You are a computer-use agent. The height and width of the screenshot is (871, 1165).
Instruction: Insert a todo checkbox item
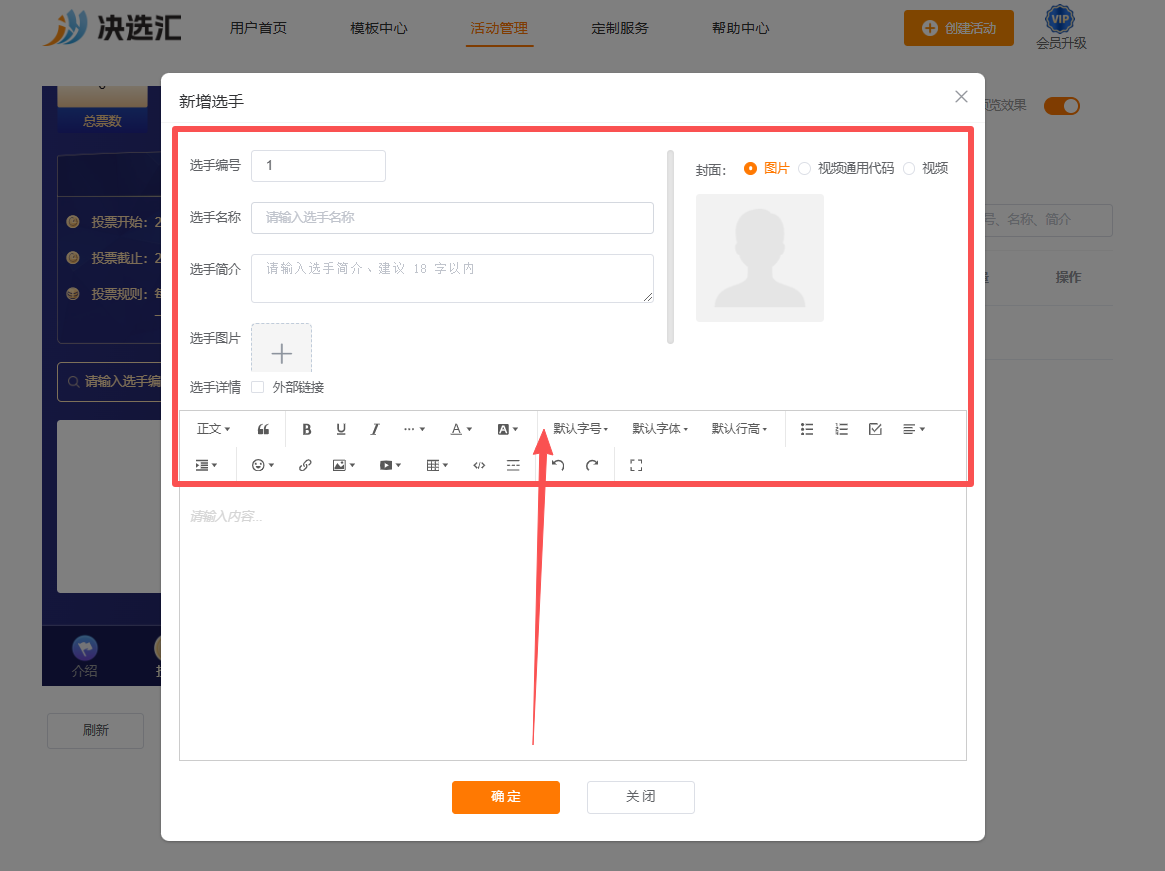pos(875,429)
